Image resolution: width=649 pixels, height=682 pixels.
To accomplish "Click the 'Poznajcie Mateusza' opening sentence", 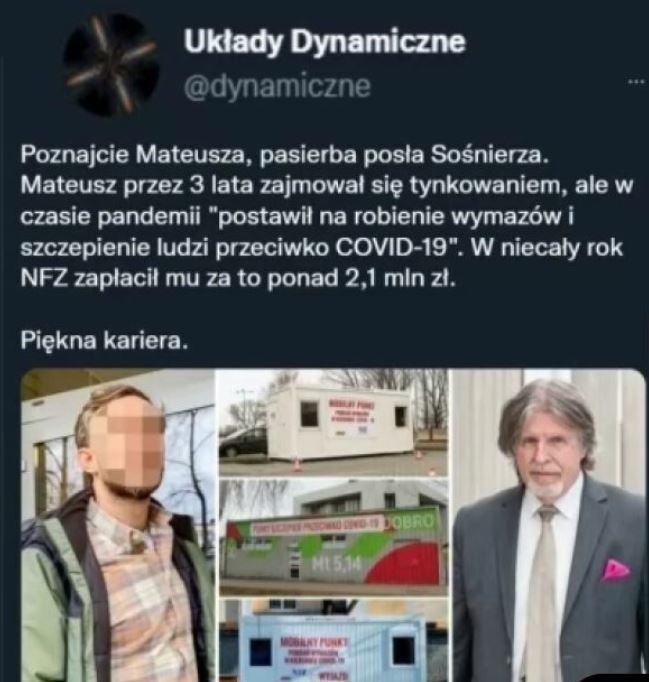I will 283,155.
